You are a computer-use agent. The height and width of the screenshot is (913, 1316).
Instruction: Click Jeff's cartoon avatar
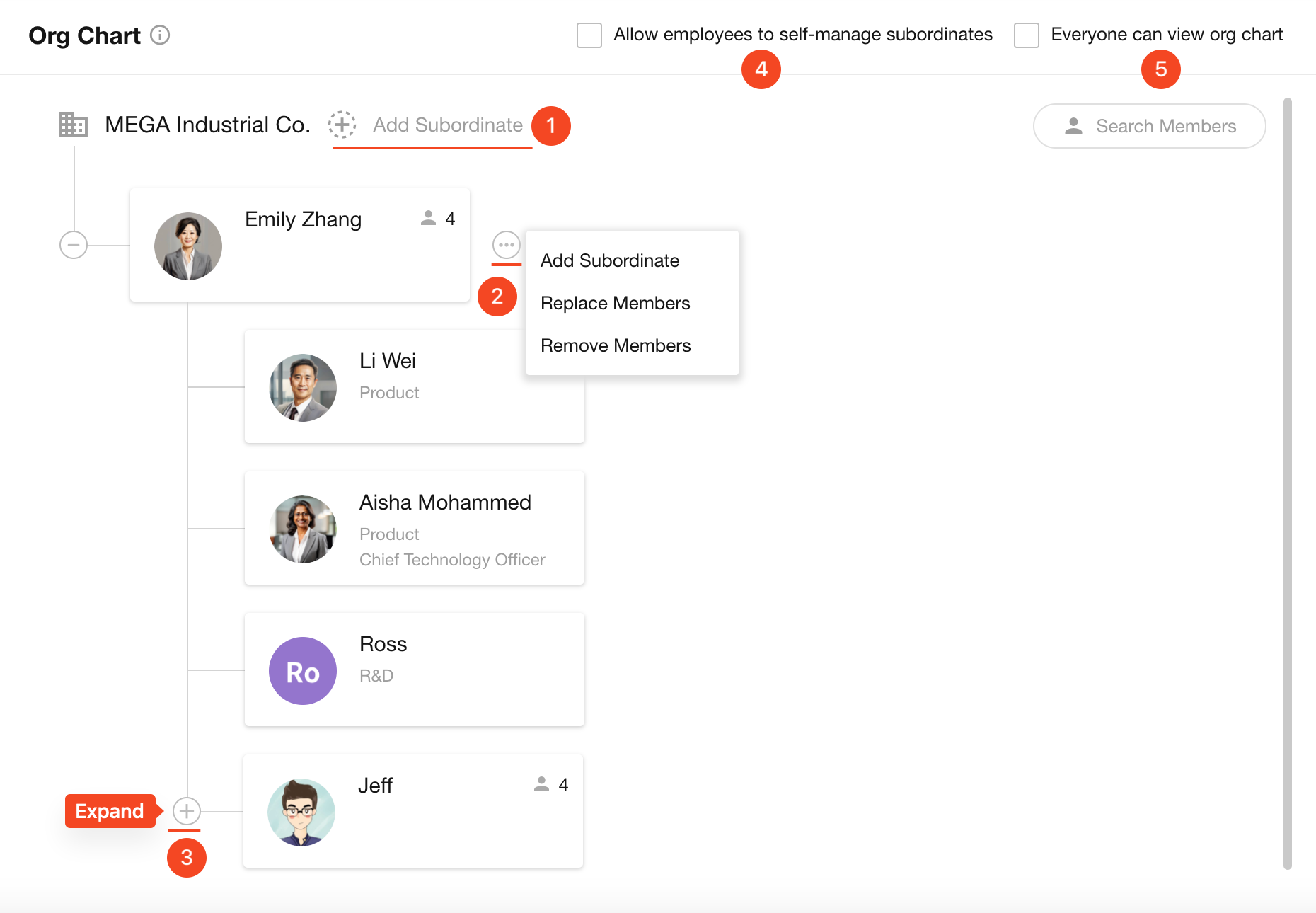[x=301, y=812]
